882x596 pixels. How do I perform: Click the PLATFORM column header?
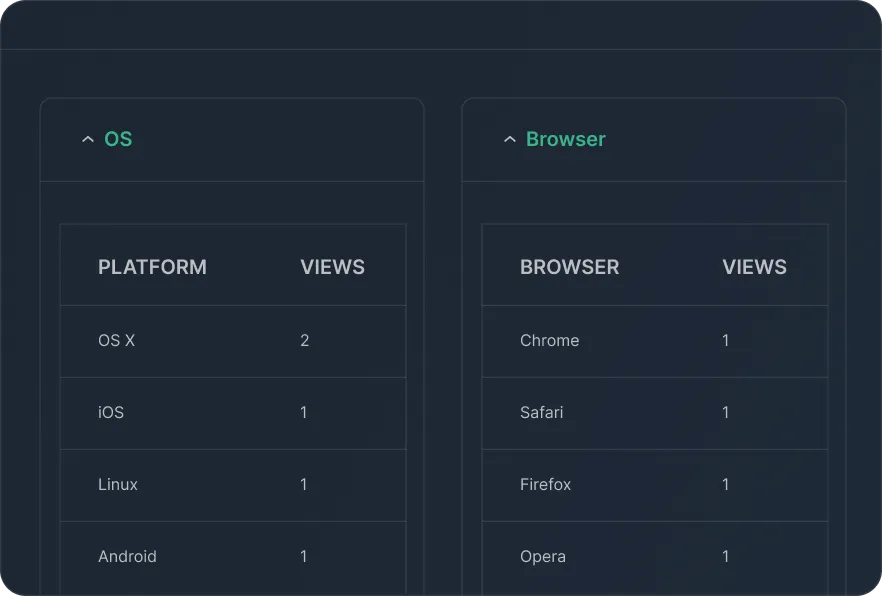coord(152,267)
